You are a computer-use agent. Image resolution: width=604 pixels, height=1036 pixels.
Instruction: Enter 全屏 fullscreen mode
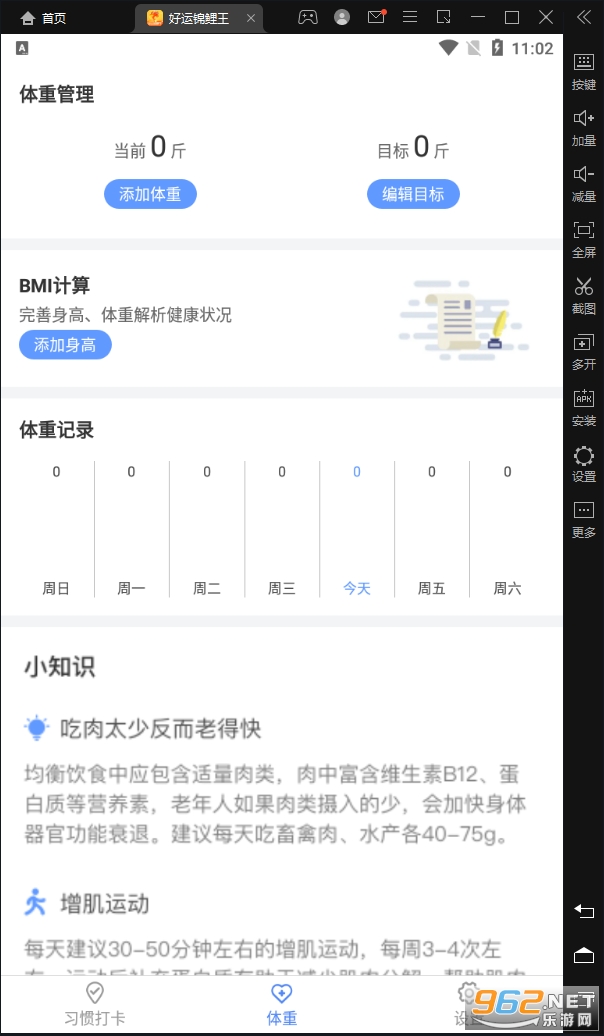584,240
